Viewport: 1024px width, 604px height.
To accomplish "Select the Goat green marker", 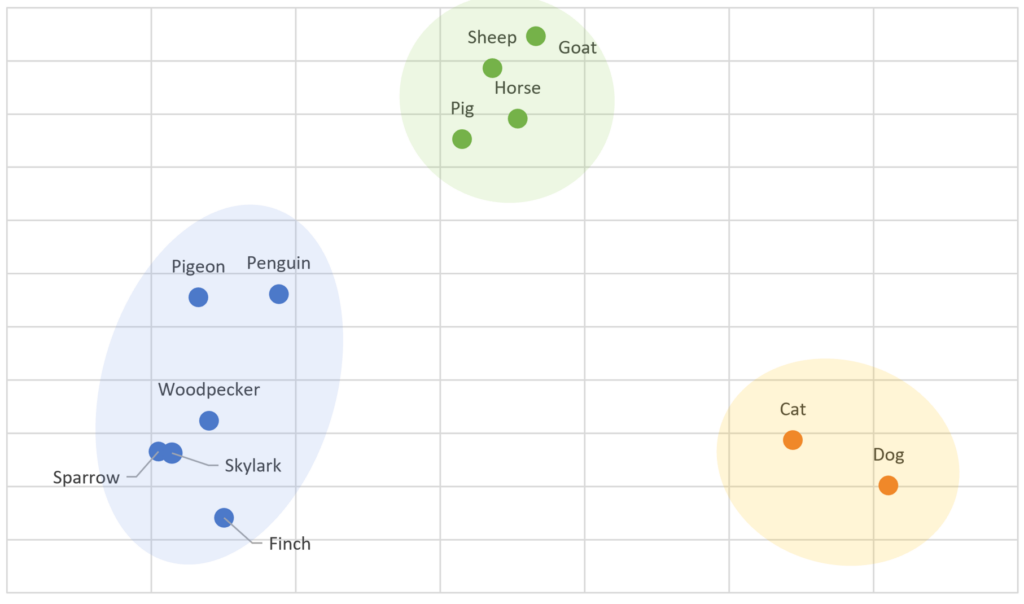I will click(536, 36).
